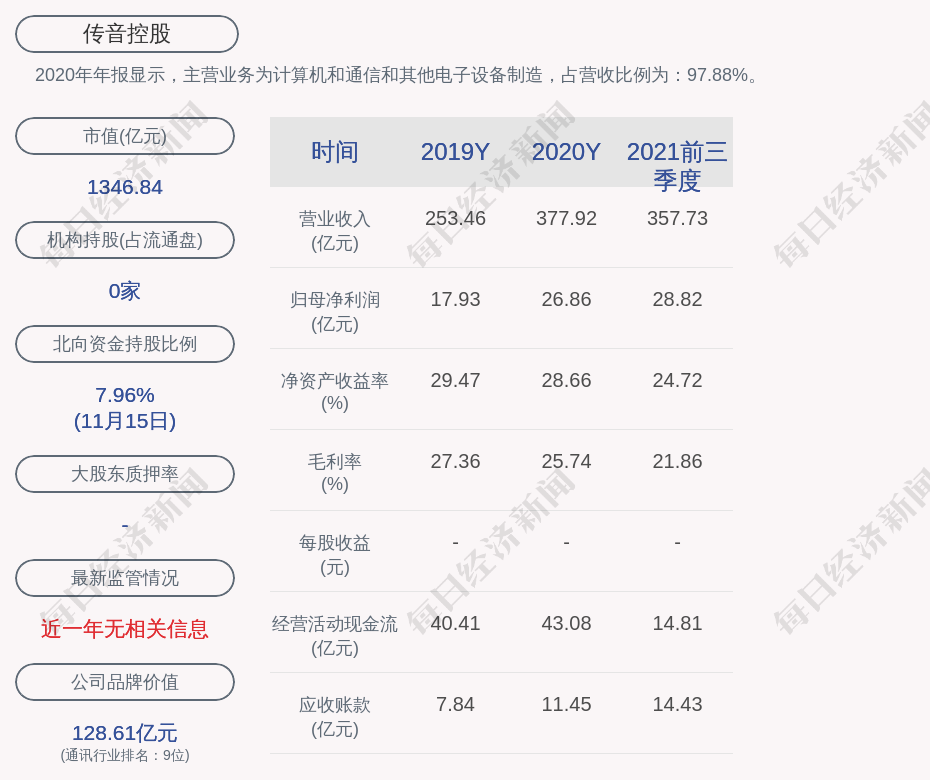Viewport: 930px width, 780px height.
Task: Click the 大股东质押率 label pill
Action: (125, 474)
